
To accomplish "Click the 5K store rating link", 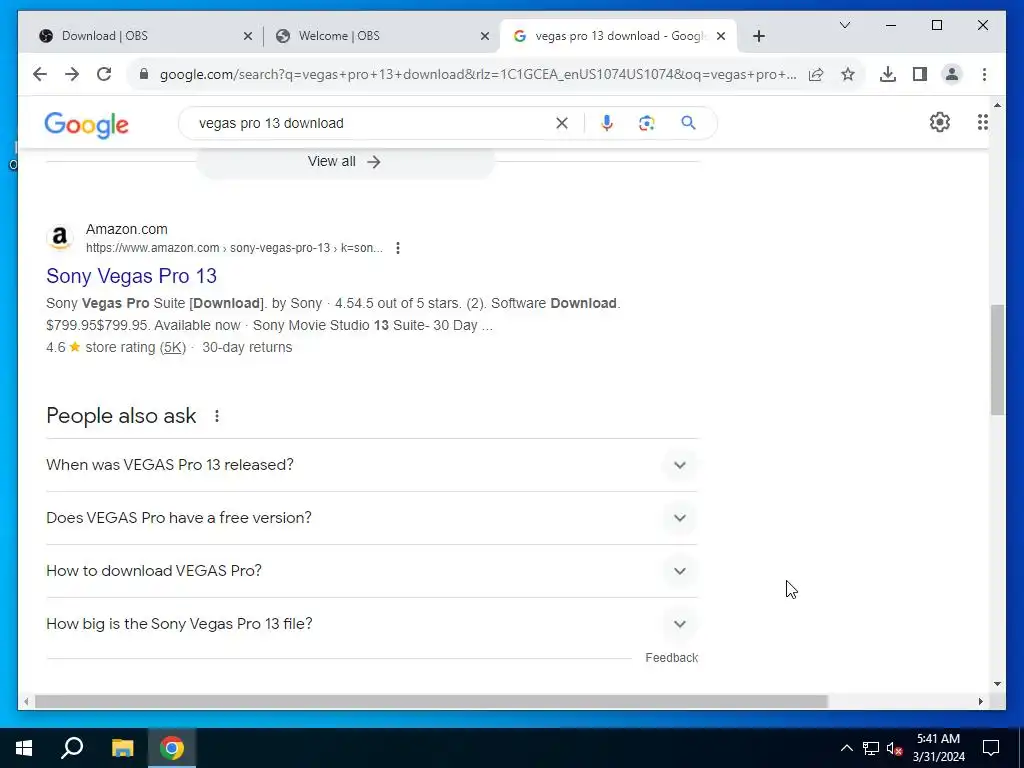I will (173, 347).
